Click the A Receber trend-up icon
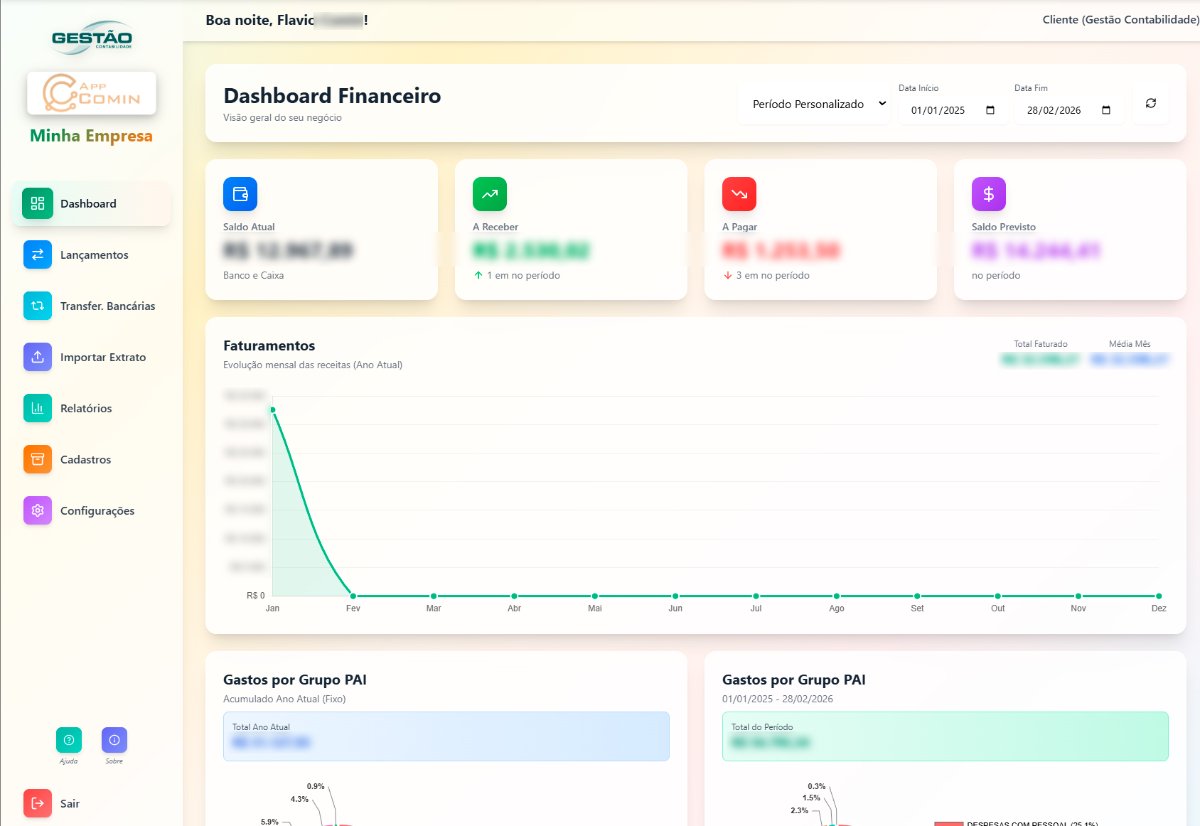The image size is (1200, 826). coord(490,194)
